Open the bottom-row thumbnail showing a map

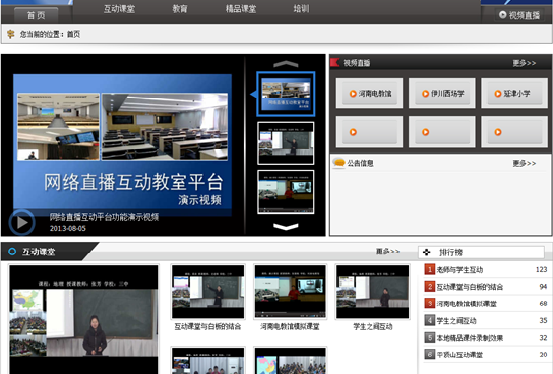[x=290, y=361]
